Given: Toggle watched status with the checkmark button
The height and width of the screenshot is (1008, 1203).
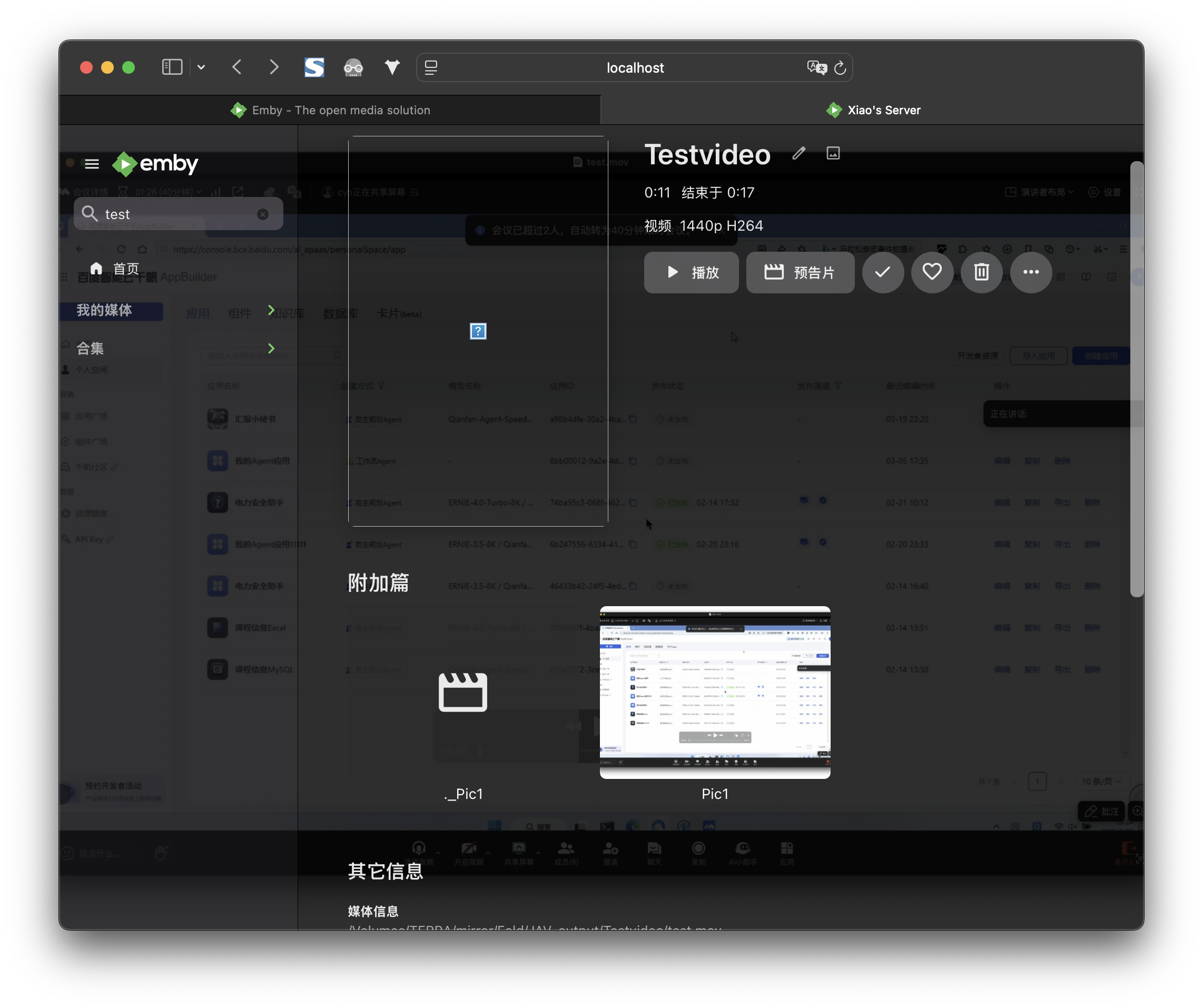Looking at the screenshot, I should 883,273.
